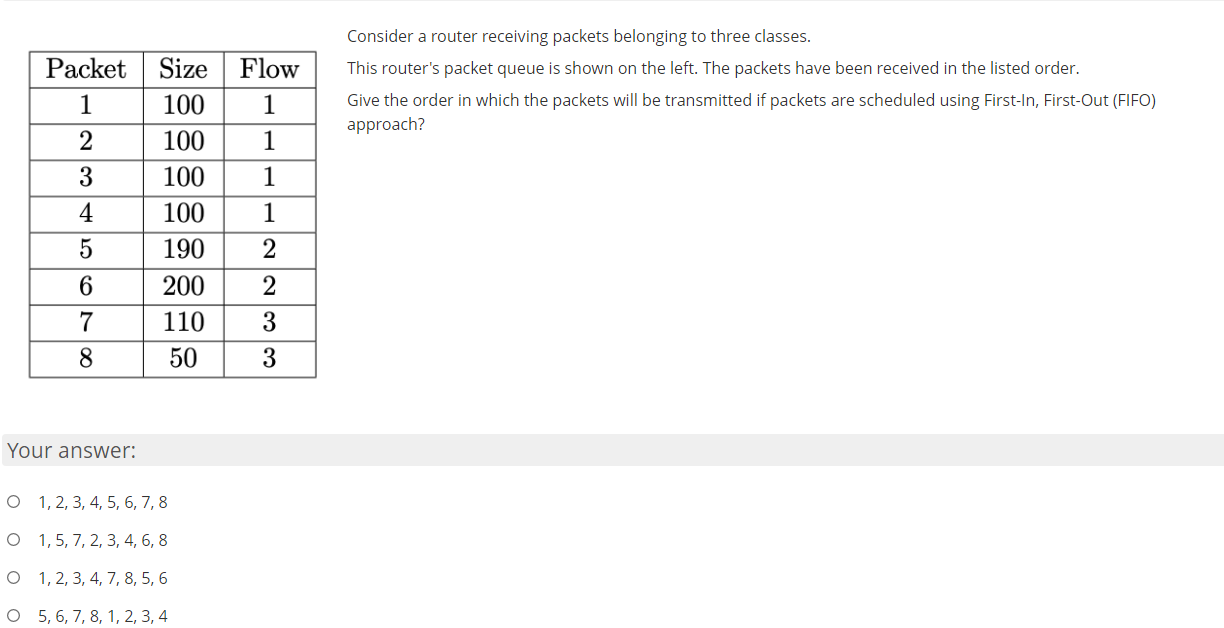
Task: Click the Flow cell showing 2 for Packet 5
Action: (268, 250)
